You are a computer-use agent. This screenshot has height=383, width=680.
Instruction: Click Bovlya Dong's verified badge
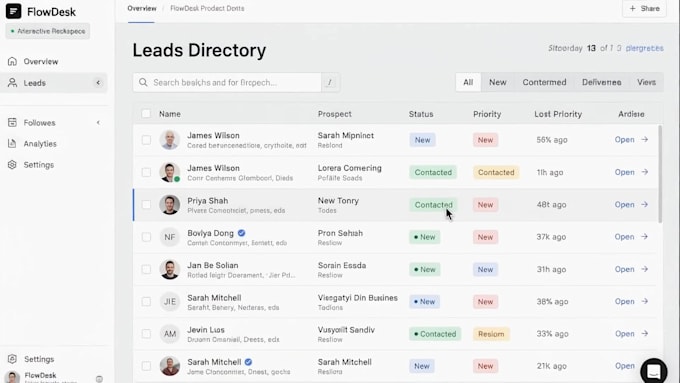(242, 233)
